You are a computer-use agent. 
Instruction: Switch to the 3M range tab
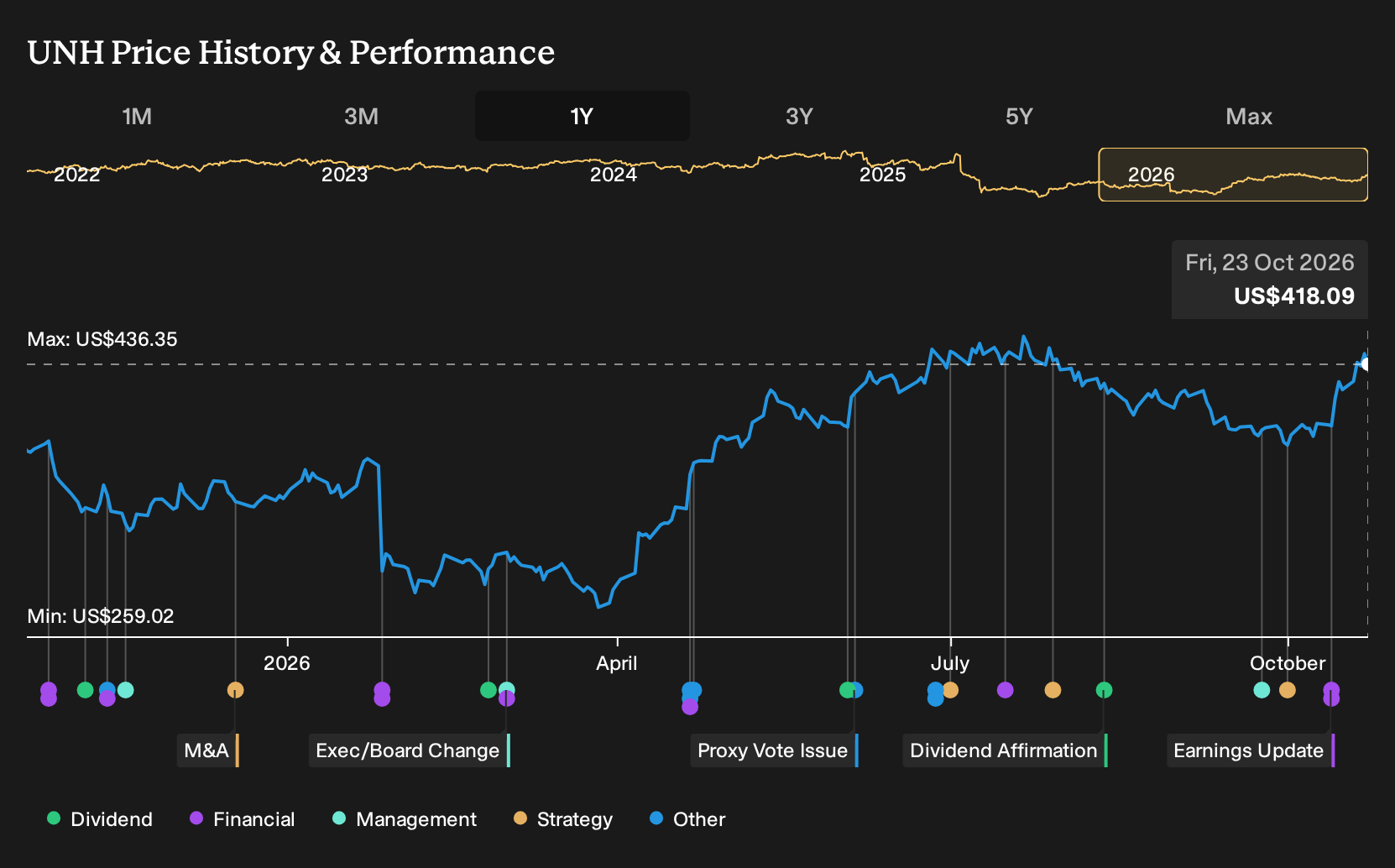pyautogui.click(x=361, y=116)
